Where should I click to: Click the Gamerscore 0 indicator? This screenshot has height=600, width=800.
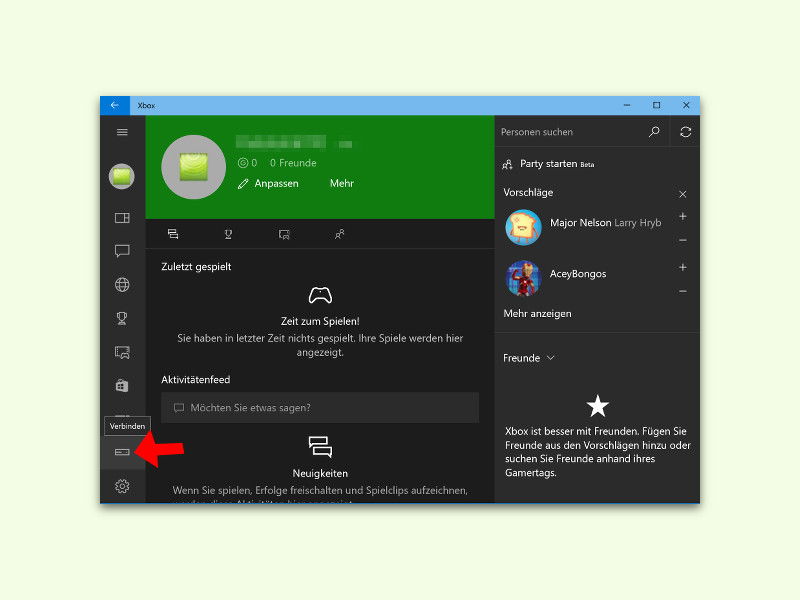(x=247, y=163)
